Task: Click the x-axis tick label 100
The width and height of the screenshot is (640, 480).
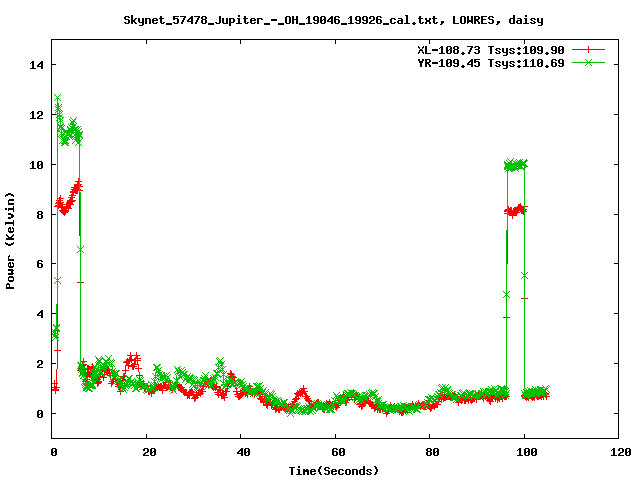Action: click(x=527, y=452)
